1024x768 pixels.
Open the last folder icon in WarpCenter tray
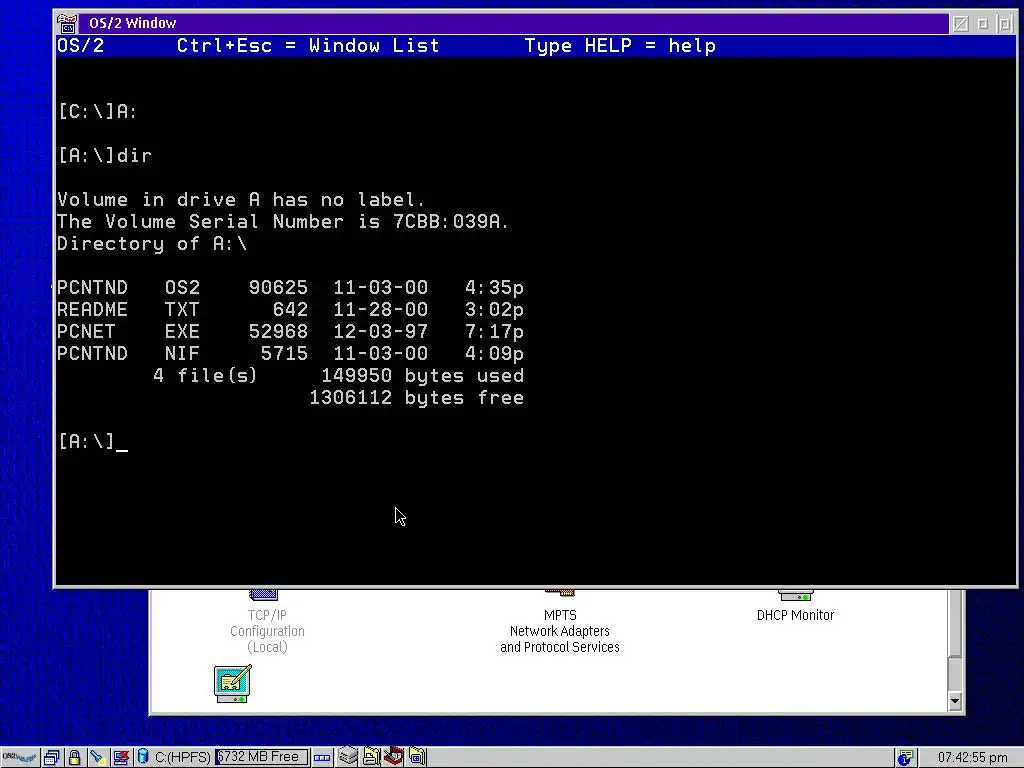click(x=417, y=757)
